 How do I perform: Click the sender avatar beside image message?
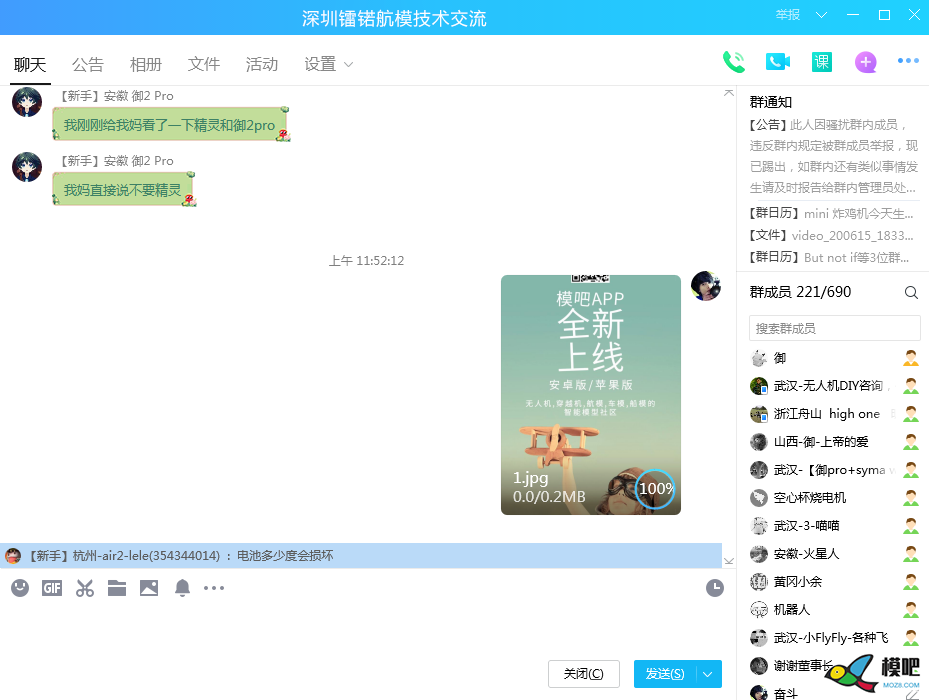click(x=706, y=286)
